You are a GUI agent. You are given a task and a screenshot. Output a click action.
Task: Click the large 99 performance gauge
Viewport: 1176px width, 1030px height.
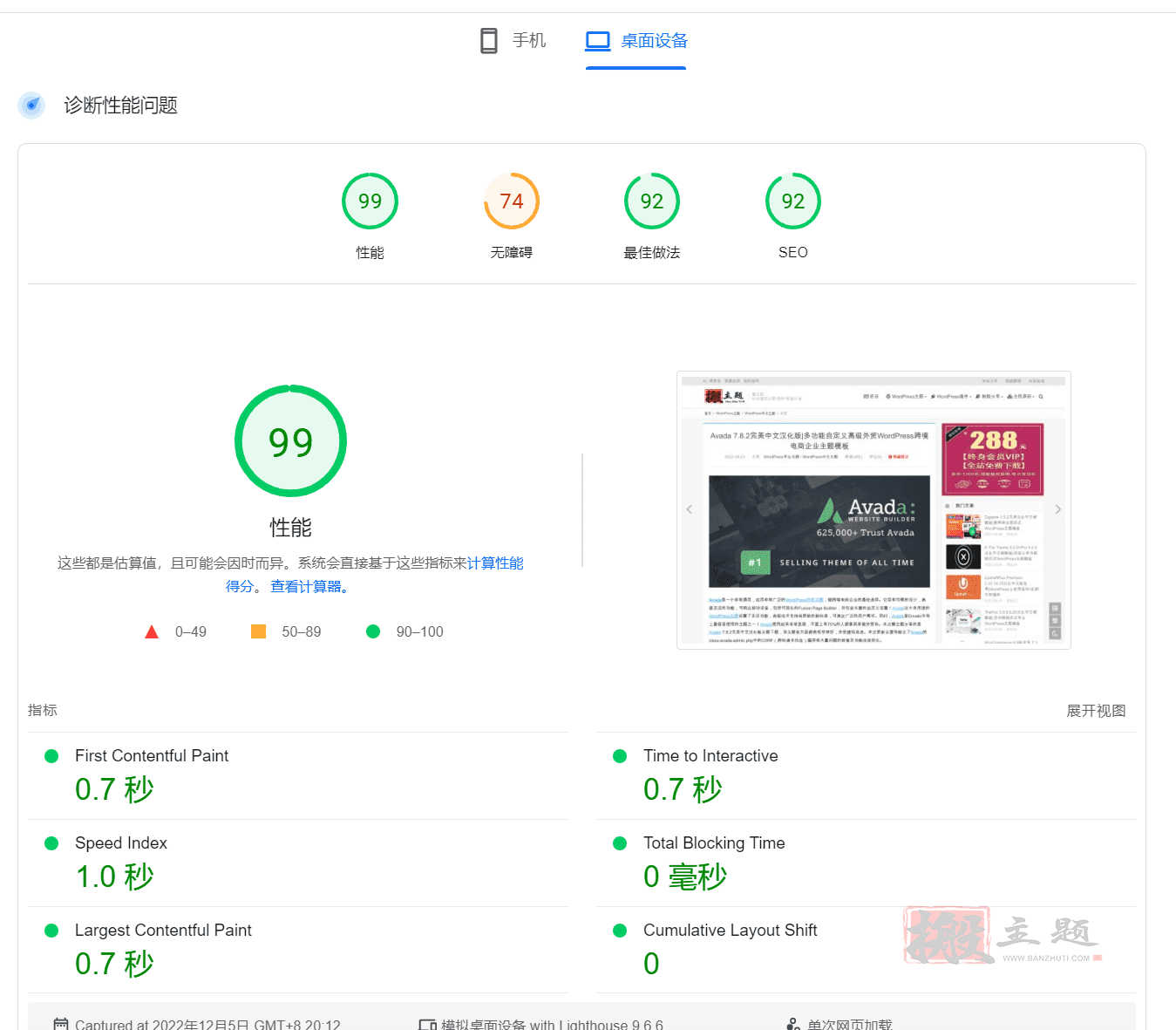coord(290,441)
